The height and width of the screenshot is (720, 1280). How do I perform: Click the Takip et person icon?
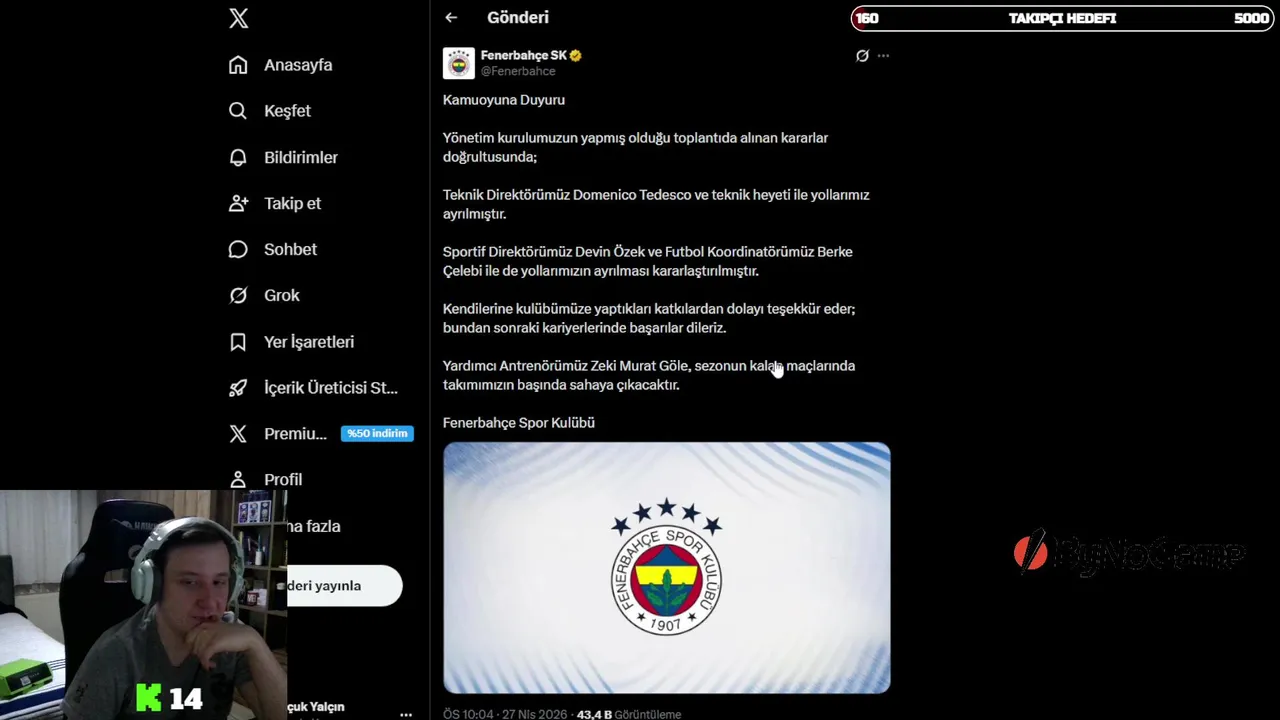pos(238,203)
